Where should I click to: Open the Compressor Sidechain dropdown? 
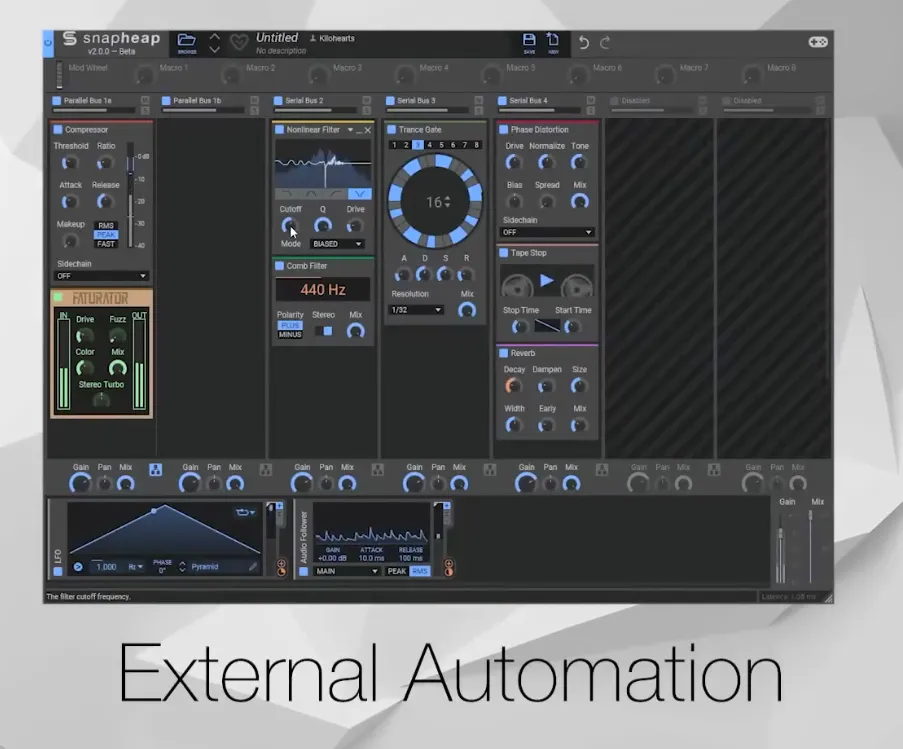101,276
